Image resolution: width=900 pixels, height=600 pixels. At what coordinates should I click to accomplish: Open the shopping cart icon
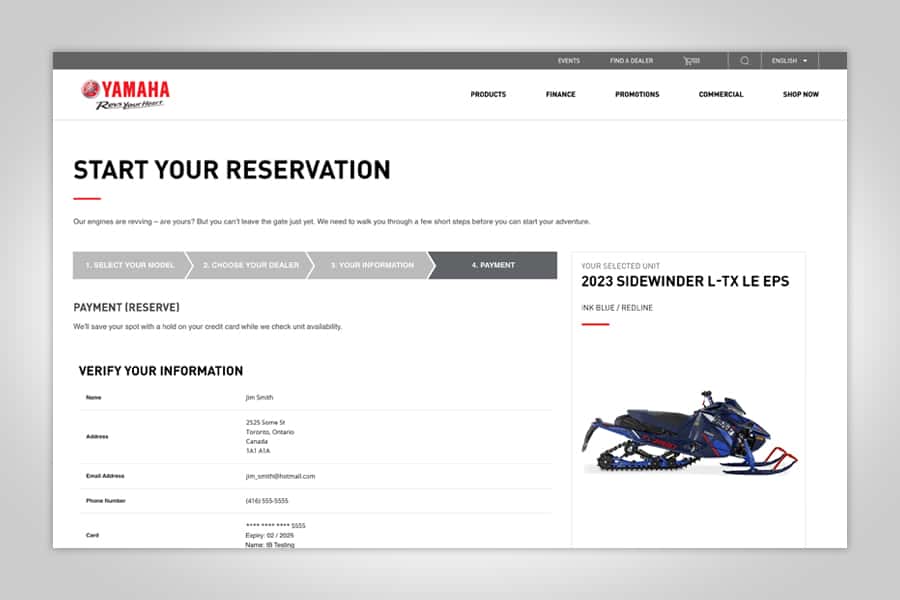click(691, 60)
